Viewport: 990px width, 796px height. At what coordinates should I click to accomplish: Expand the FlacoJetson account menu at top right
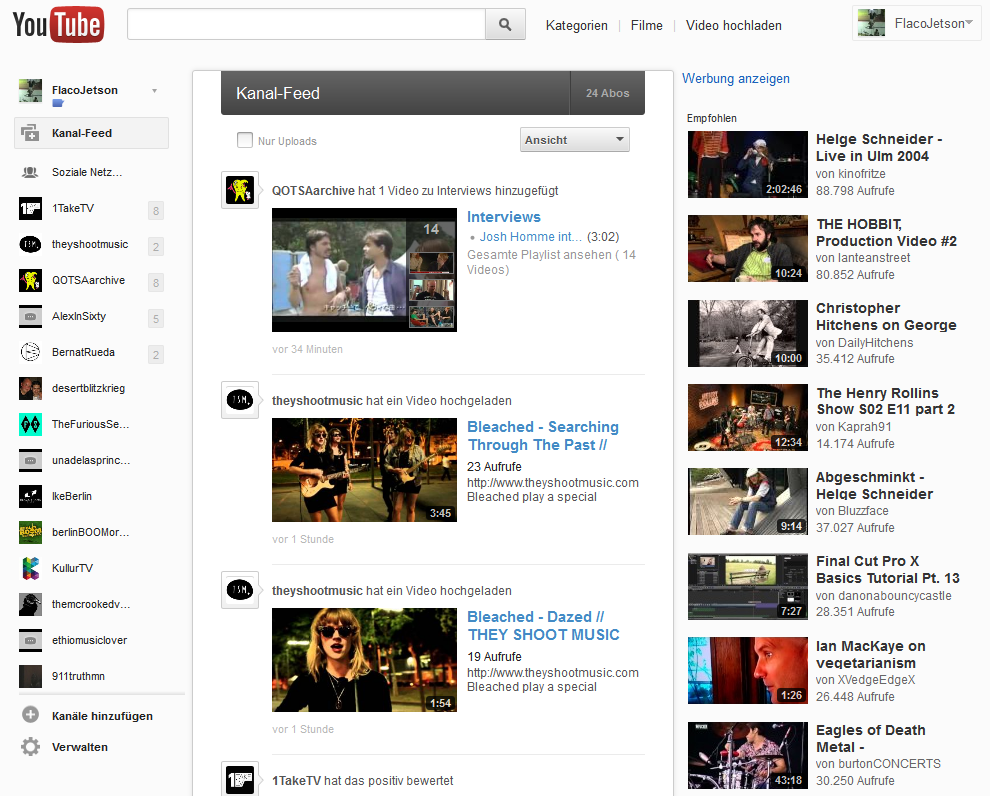[x=917, y=24]
